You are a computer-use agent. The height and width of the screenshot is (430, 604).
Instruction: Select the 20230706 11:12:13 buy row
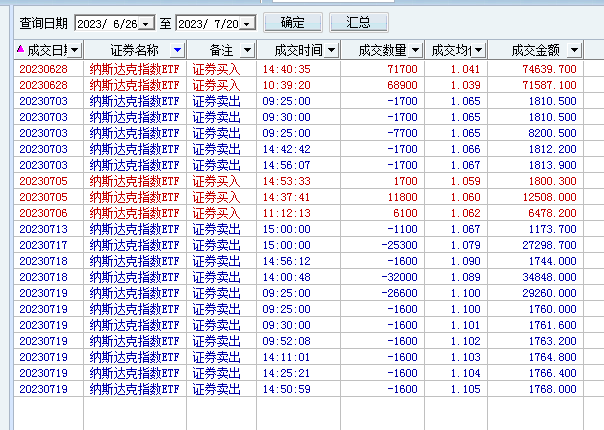[x=299, y=213]
